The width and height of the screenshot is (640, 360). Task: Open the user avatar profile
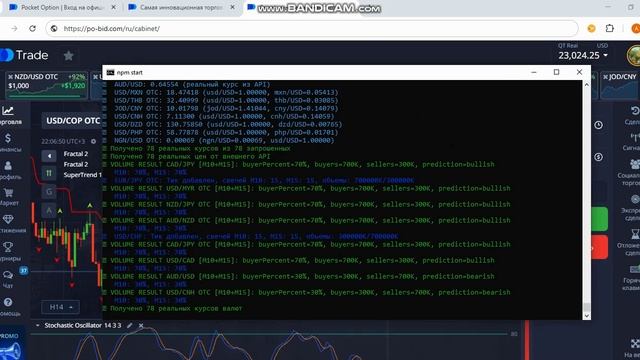634,56
